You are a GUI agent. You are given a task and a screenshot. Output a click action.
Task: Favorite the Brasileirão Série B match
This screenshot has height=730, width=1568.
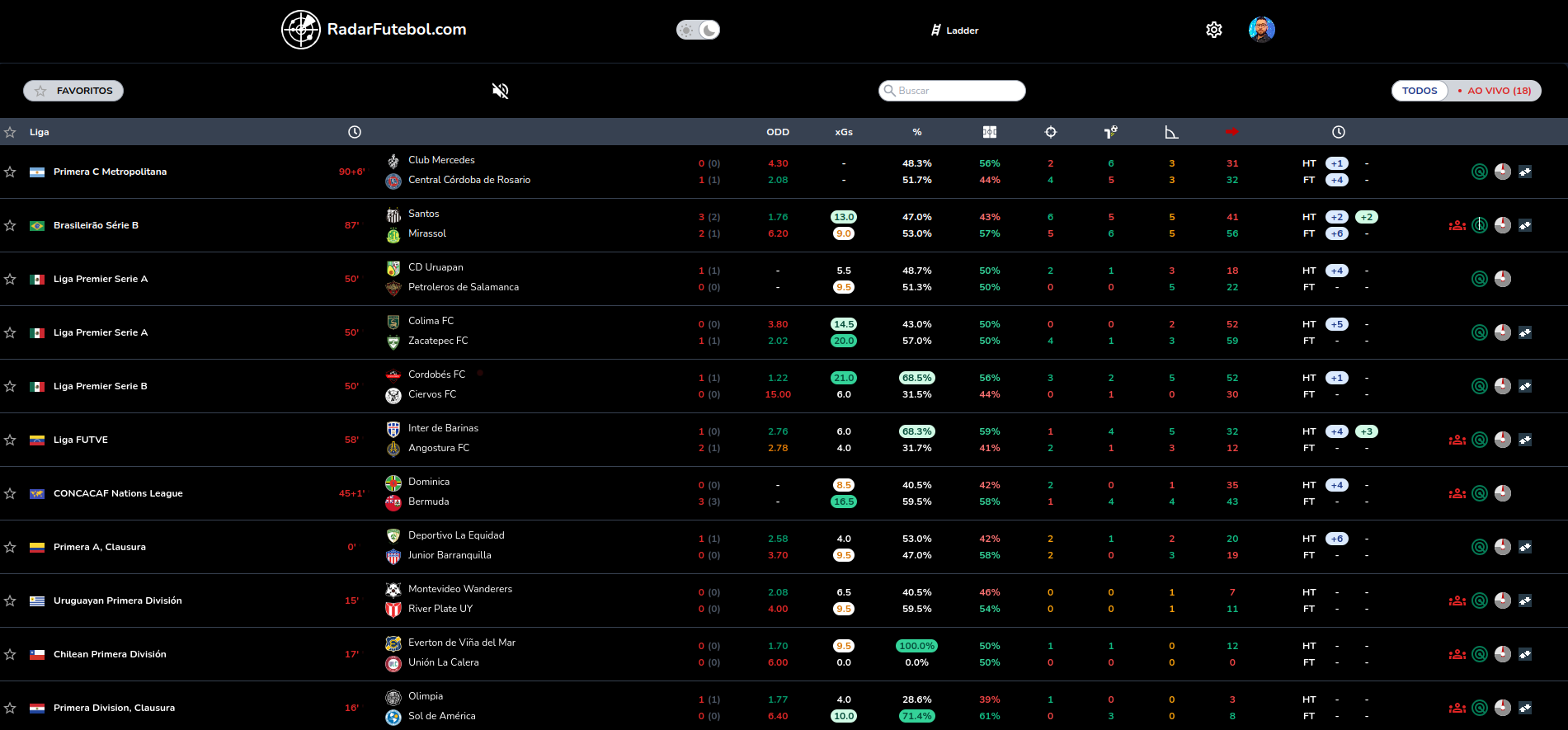tap(10, 225)
